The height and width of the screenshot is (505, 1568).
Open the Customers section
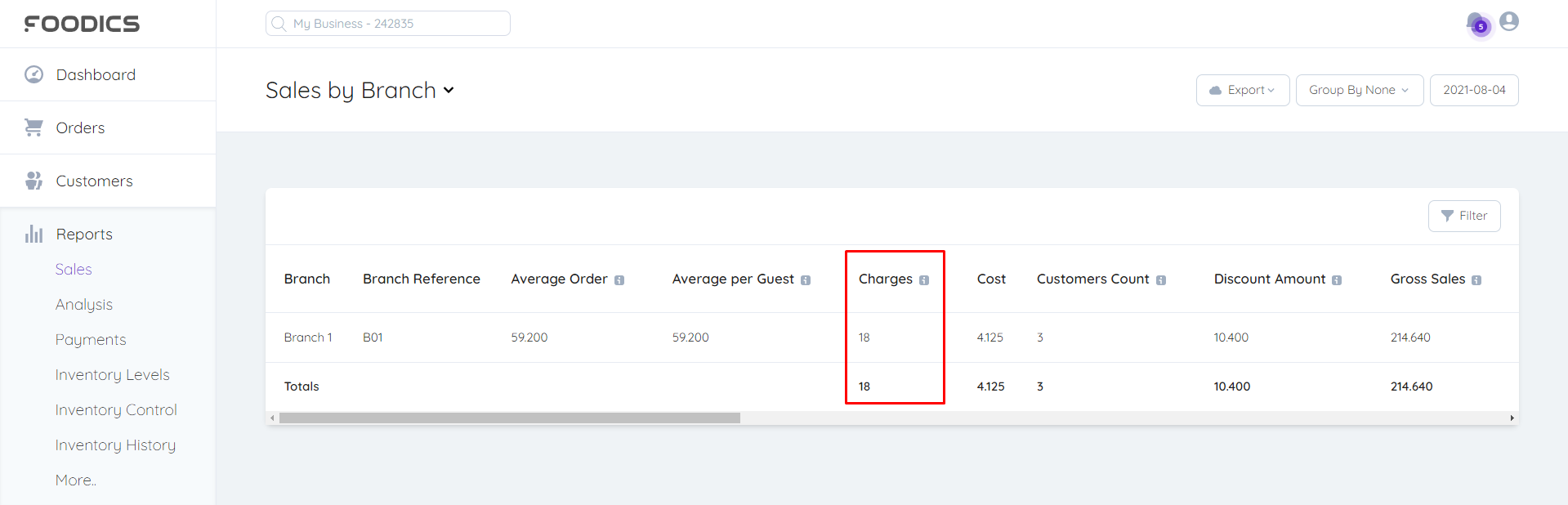point(94,181)
